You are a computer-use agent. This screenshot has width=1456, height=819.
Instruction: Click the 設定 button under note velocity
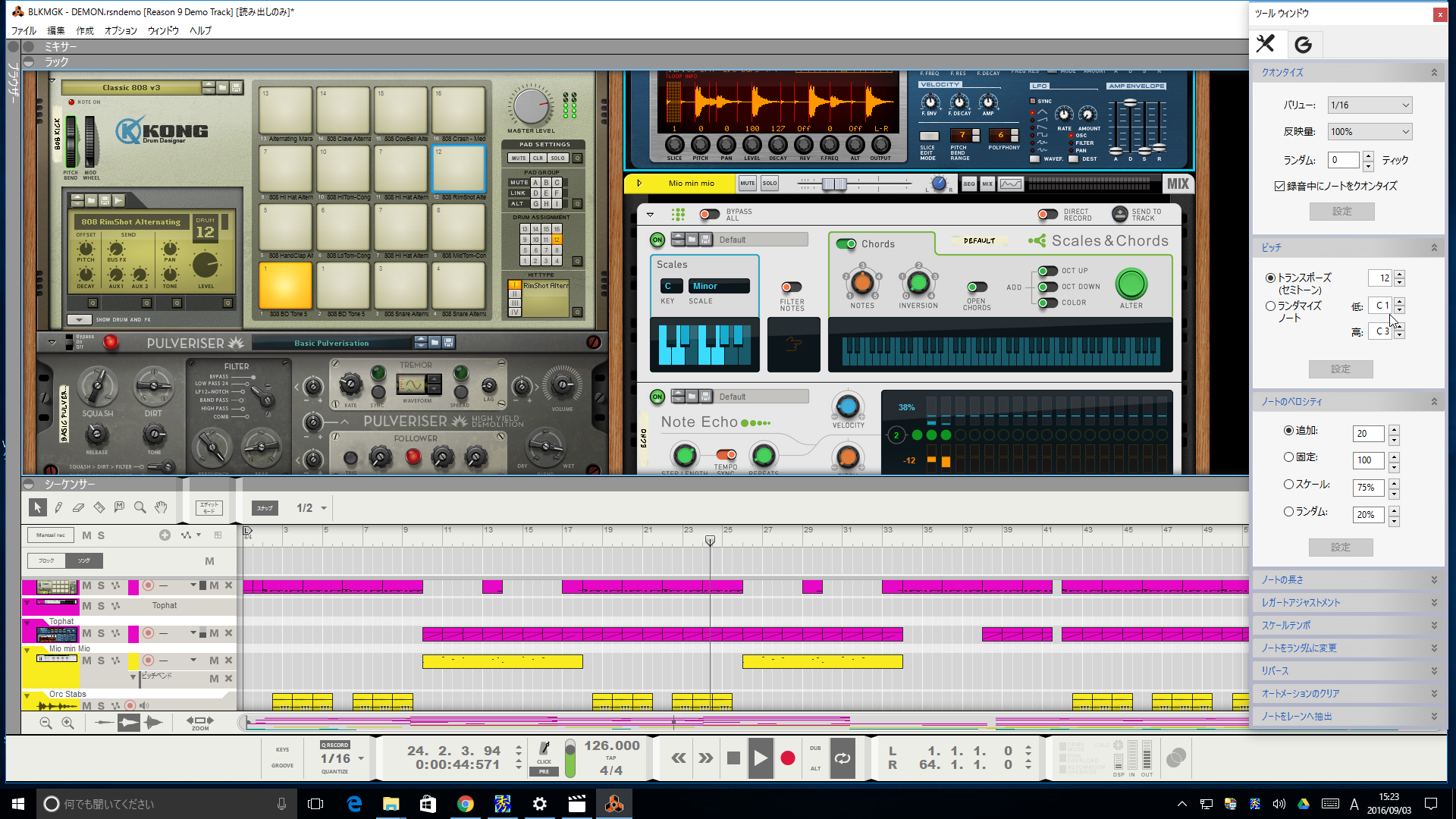(x=1341, y=548)
